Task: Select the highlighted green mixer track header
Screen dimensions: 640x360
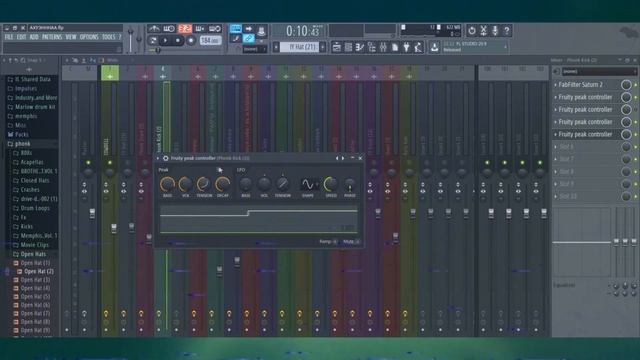Action: click(x=110, y=73)
